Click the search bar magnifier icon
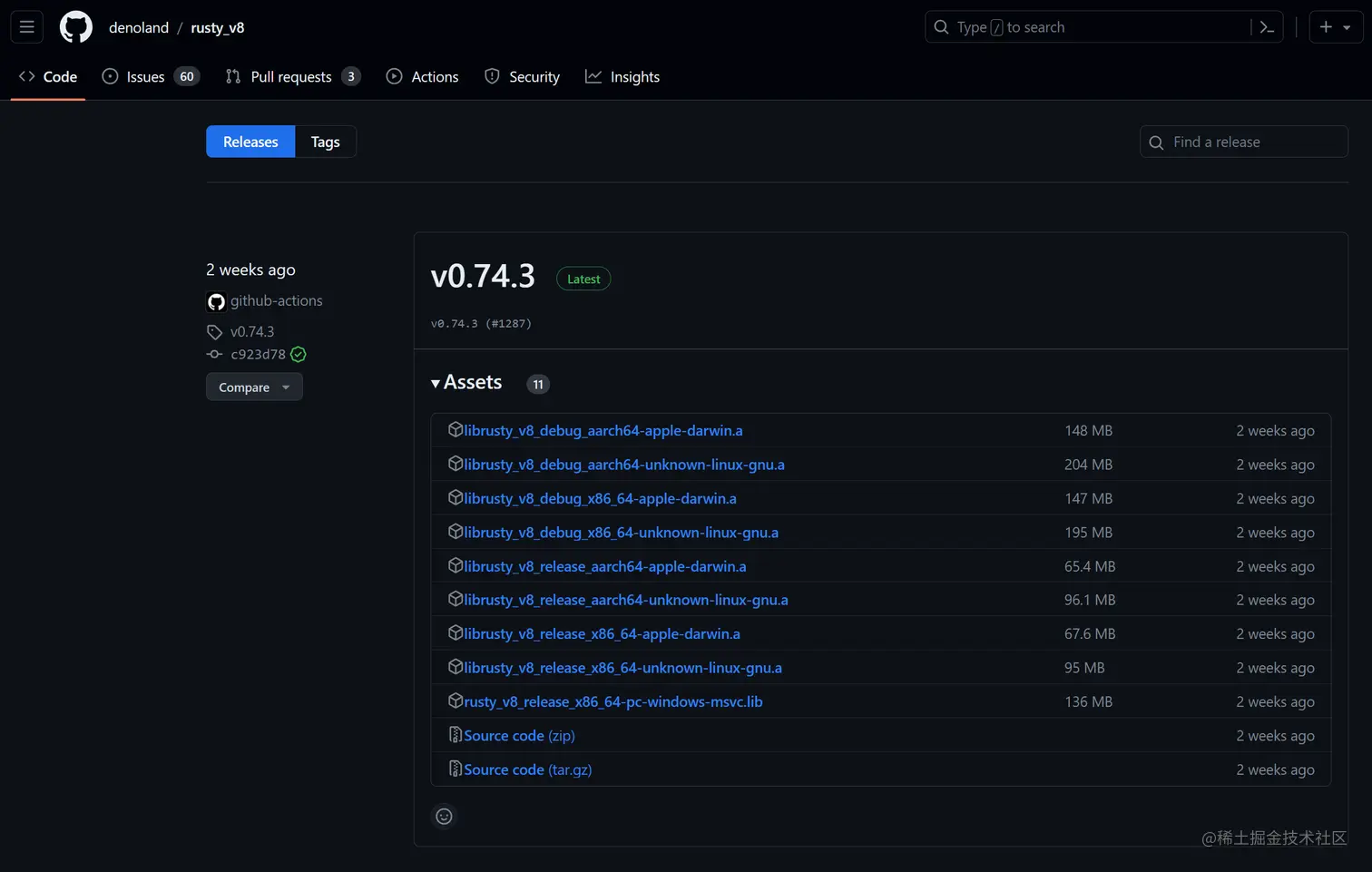This screenshot has height=872, width=1372. [x=942, y=27]
